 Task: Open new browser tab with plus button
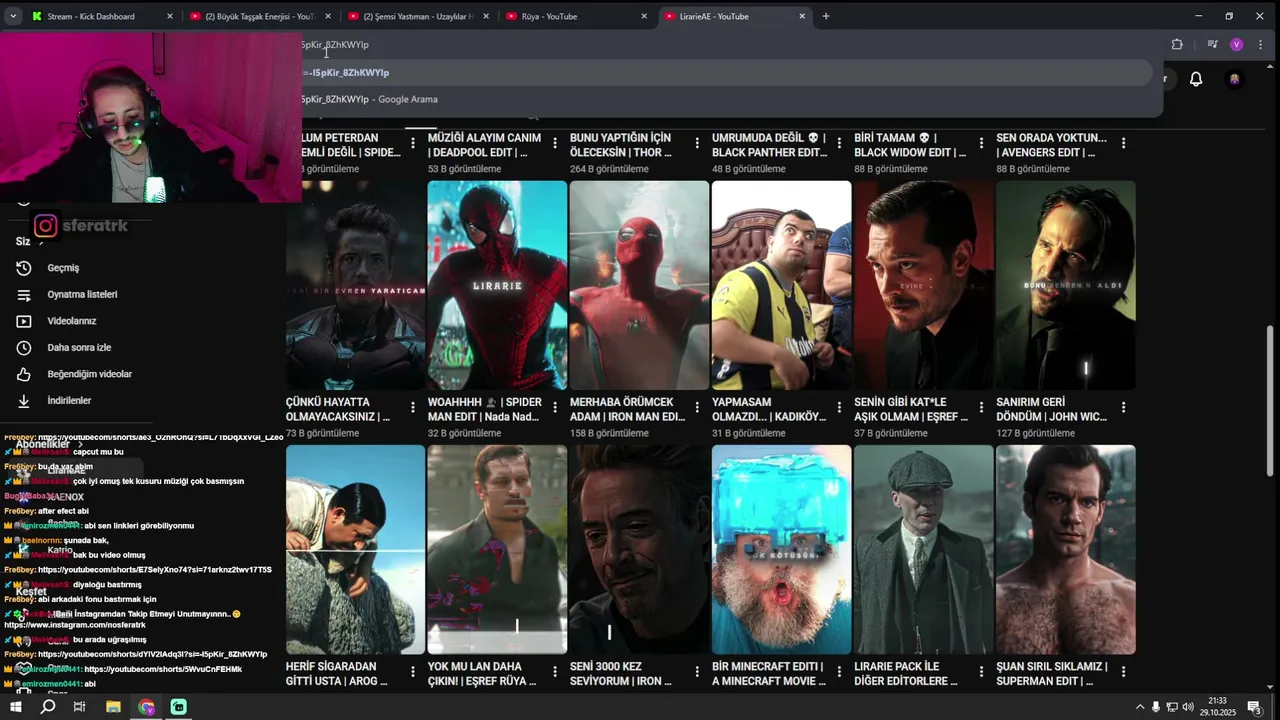826,16
